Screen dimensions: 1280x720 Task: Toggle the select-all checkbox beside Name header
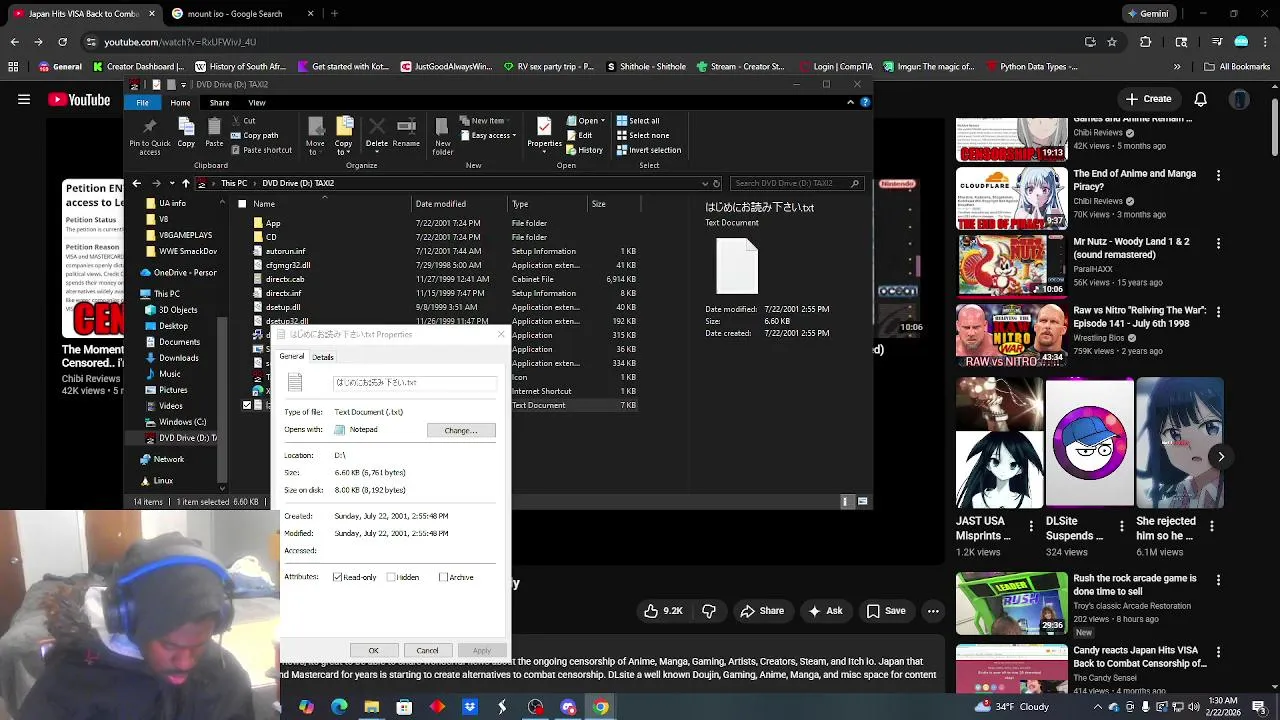pyautogui.click(x=242, y=204)
